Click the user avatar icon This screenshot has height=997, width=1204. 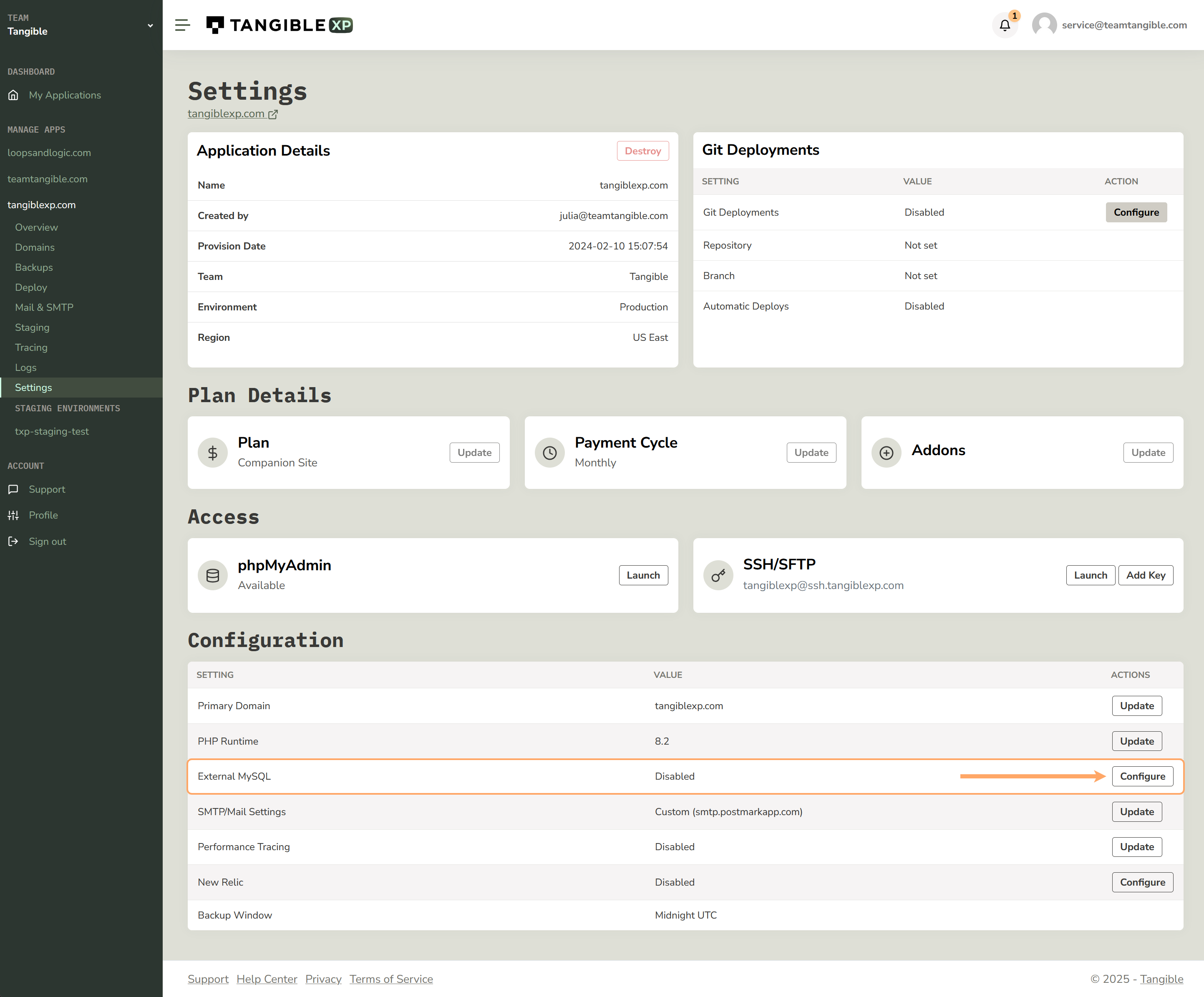(1044, 25)
